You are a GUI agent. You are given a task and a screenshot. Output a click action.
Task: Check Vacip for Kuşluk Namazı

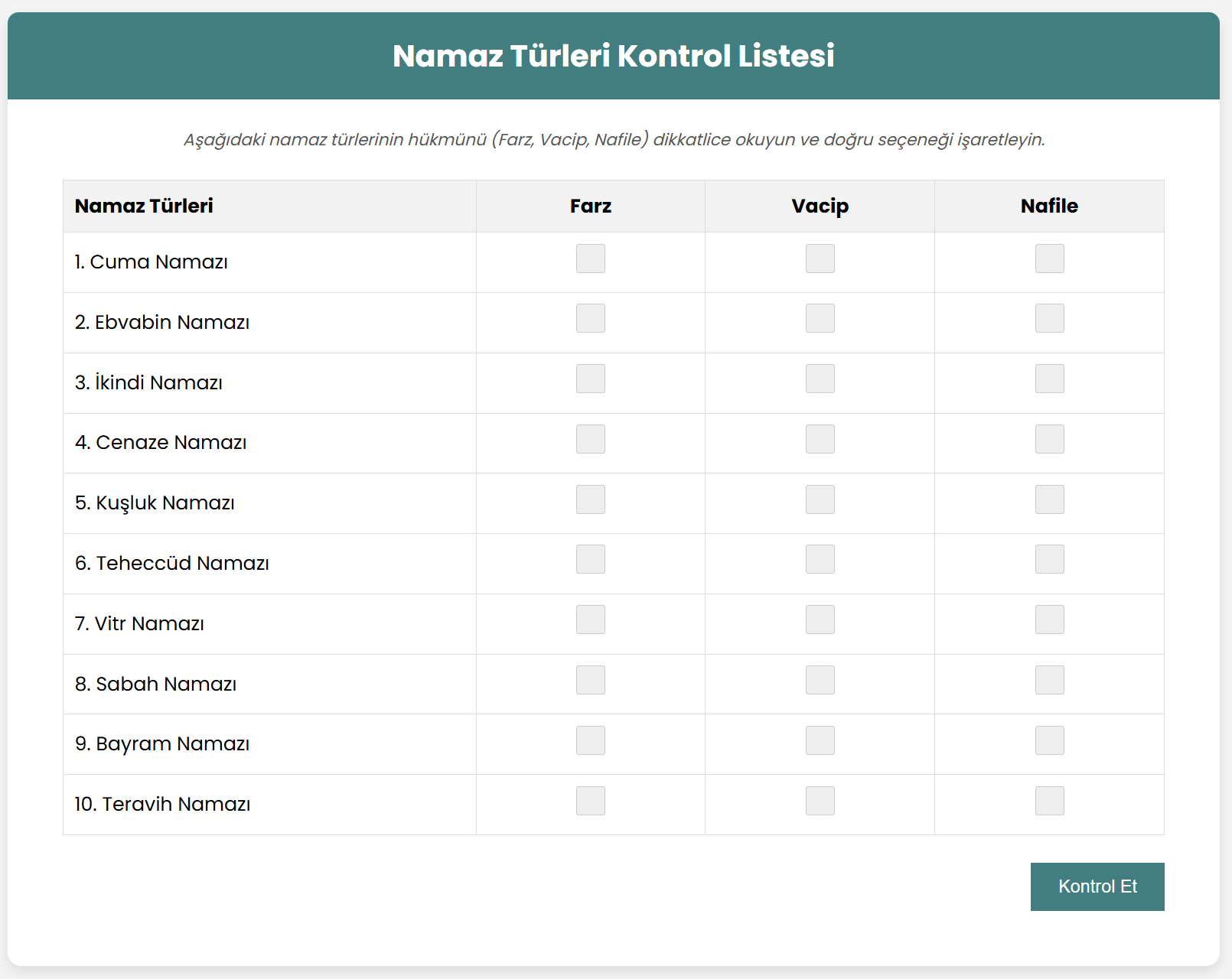tap(820, 499)
